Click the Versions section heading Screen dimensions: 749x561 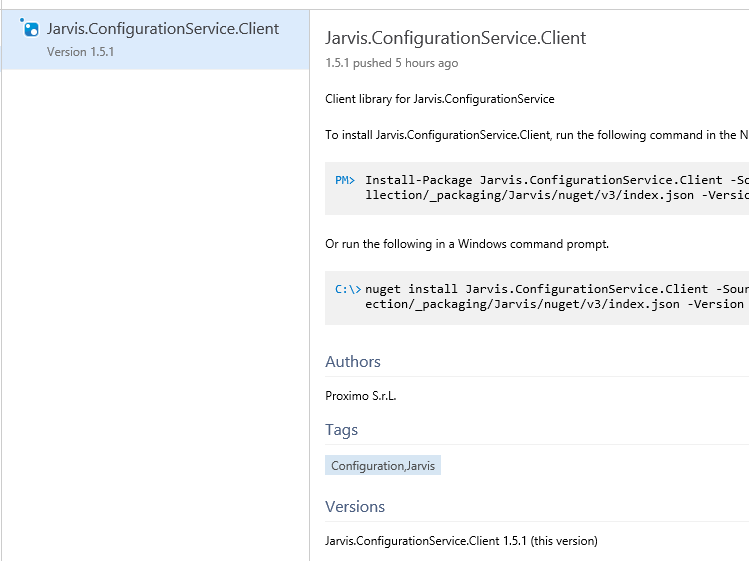tap(355, 507)
